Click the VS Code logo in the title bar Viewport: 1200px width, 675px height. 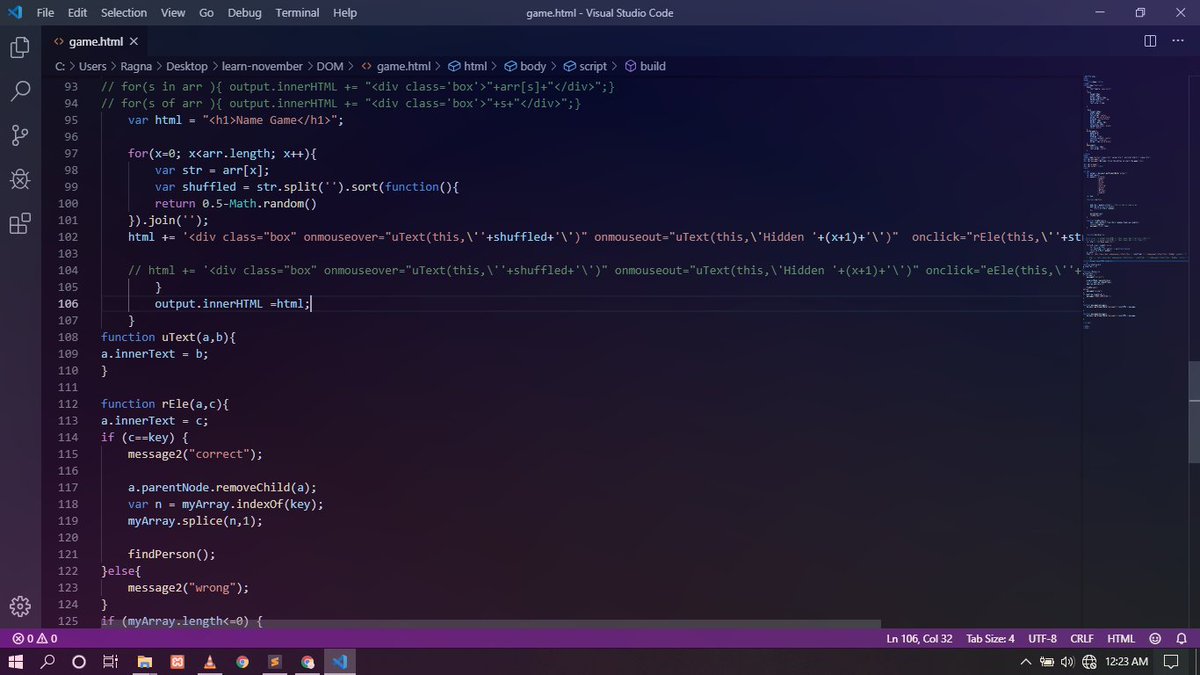(x=14, y=13)
